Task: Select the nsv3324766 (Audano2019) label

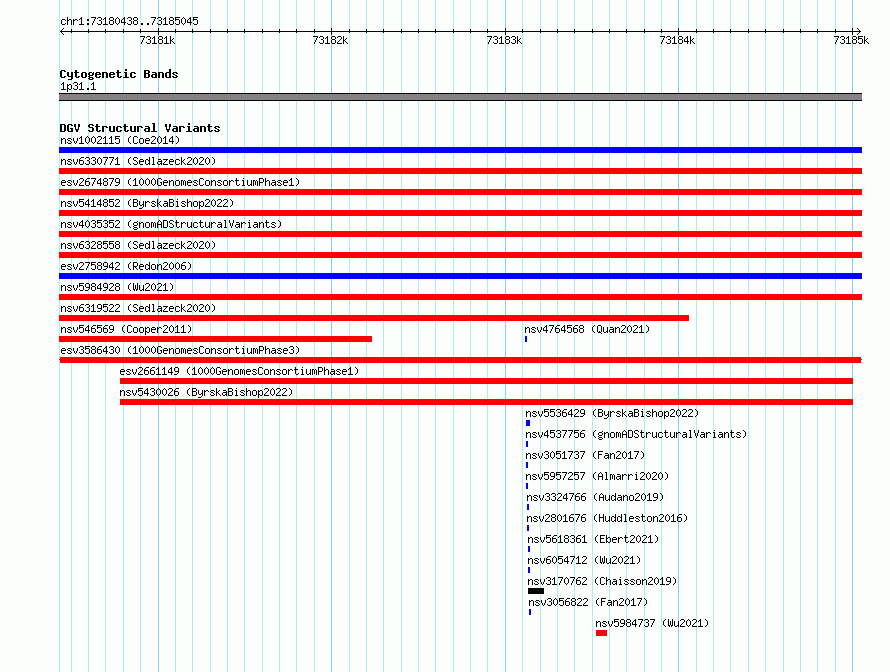Action: tap(595, 497)
